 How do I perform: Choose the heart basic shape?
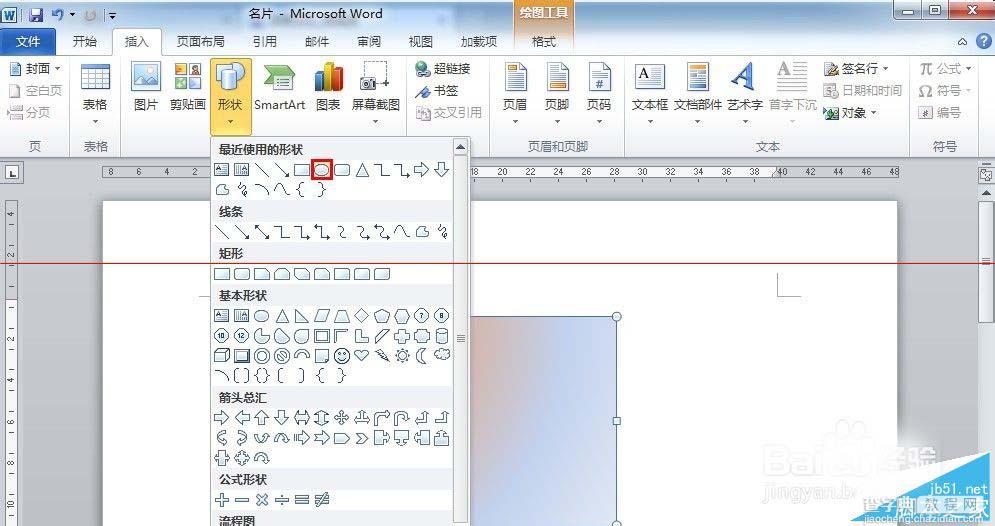click(x=362, y=355)
